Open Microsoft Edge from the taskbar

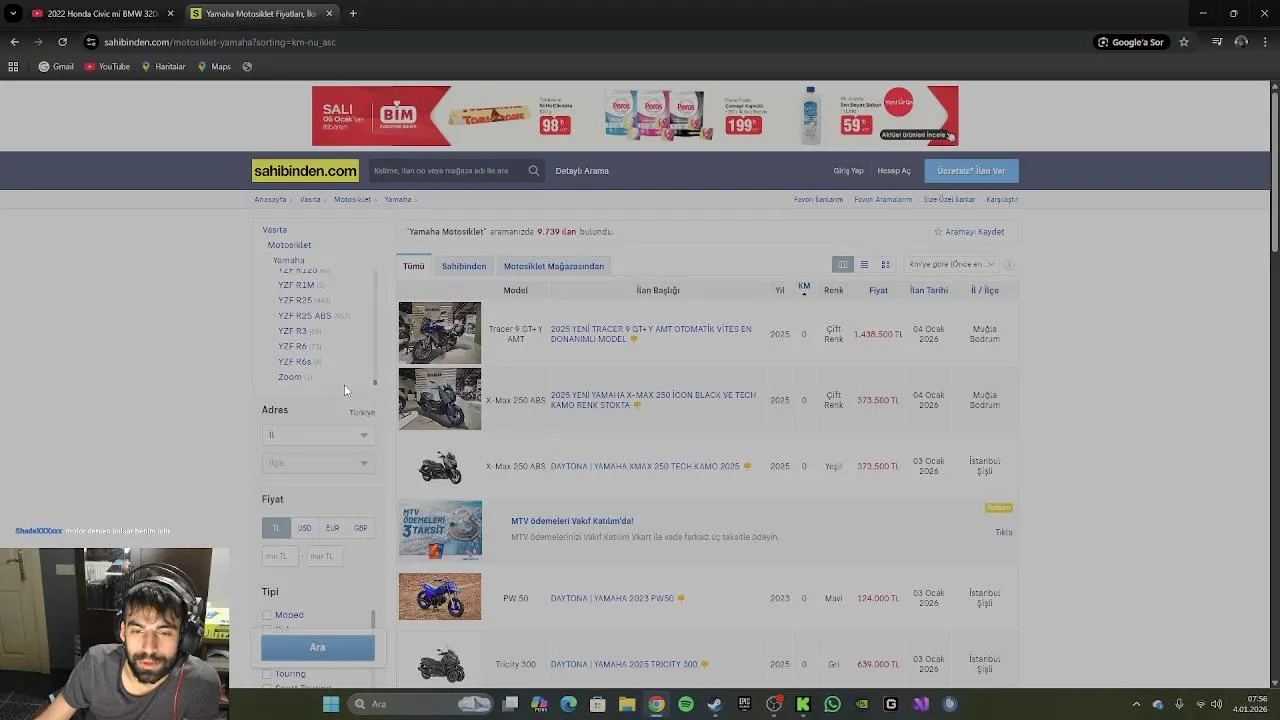[569, 704]
